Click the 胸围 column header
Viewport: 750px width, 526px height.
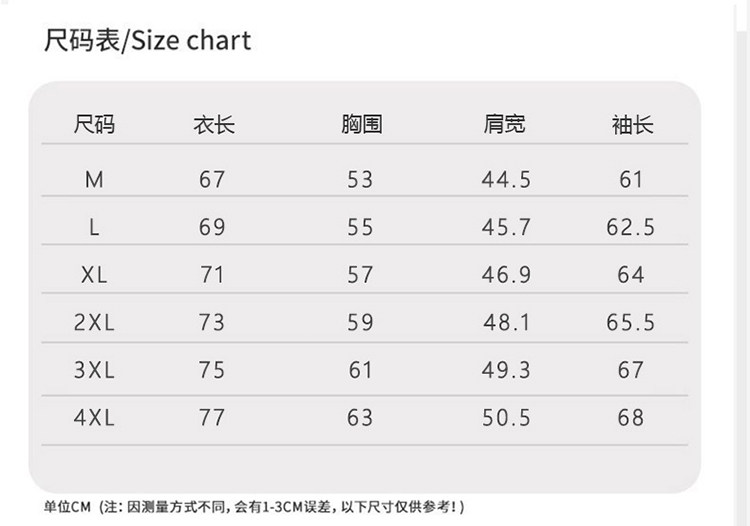[361, 125]
